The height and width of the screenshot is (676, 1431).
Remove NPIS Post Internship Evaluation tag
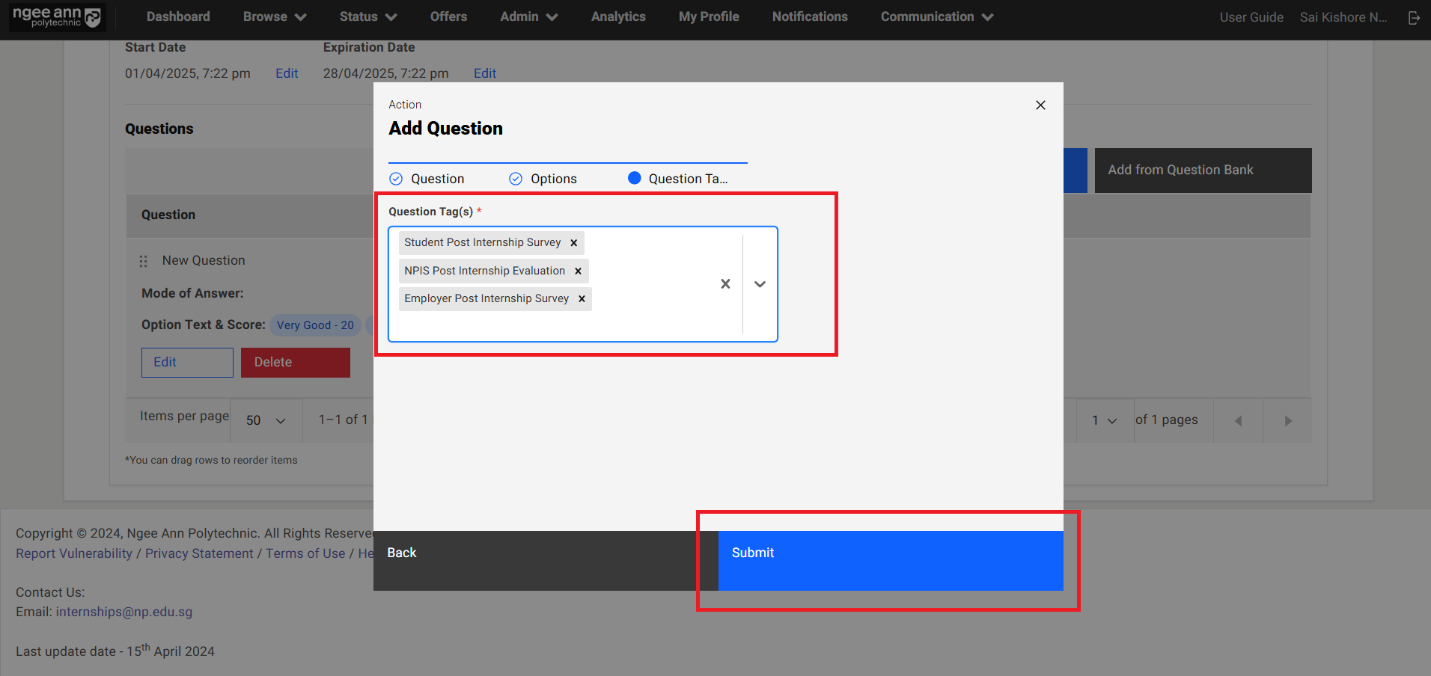(578, 271)
